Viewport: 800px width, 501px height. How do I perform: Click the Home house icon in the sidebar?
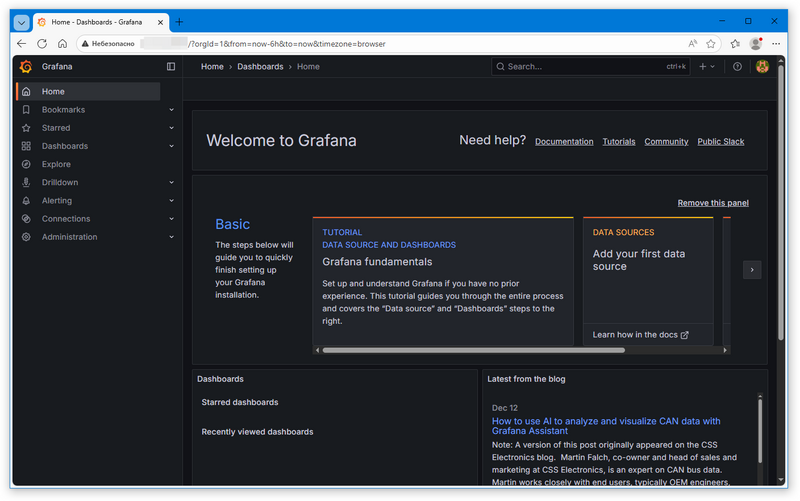[x=26, y=91]
